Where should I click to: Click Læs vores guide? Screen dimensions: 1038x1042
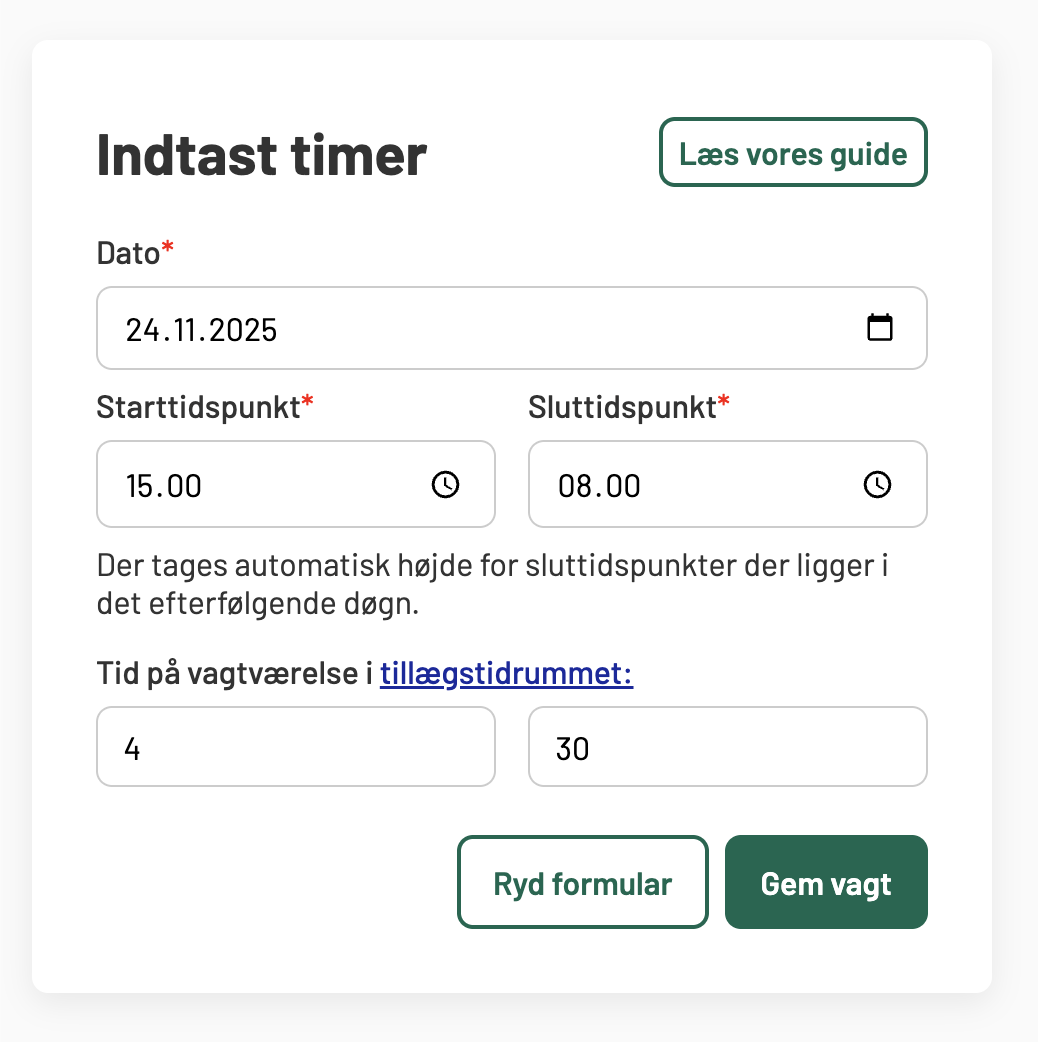coord(793,153)
